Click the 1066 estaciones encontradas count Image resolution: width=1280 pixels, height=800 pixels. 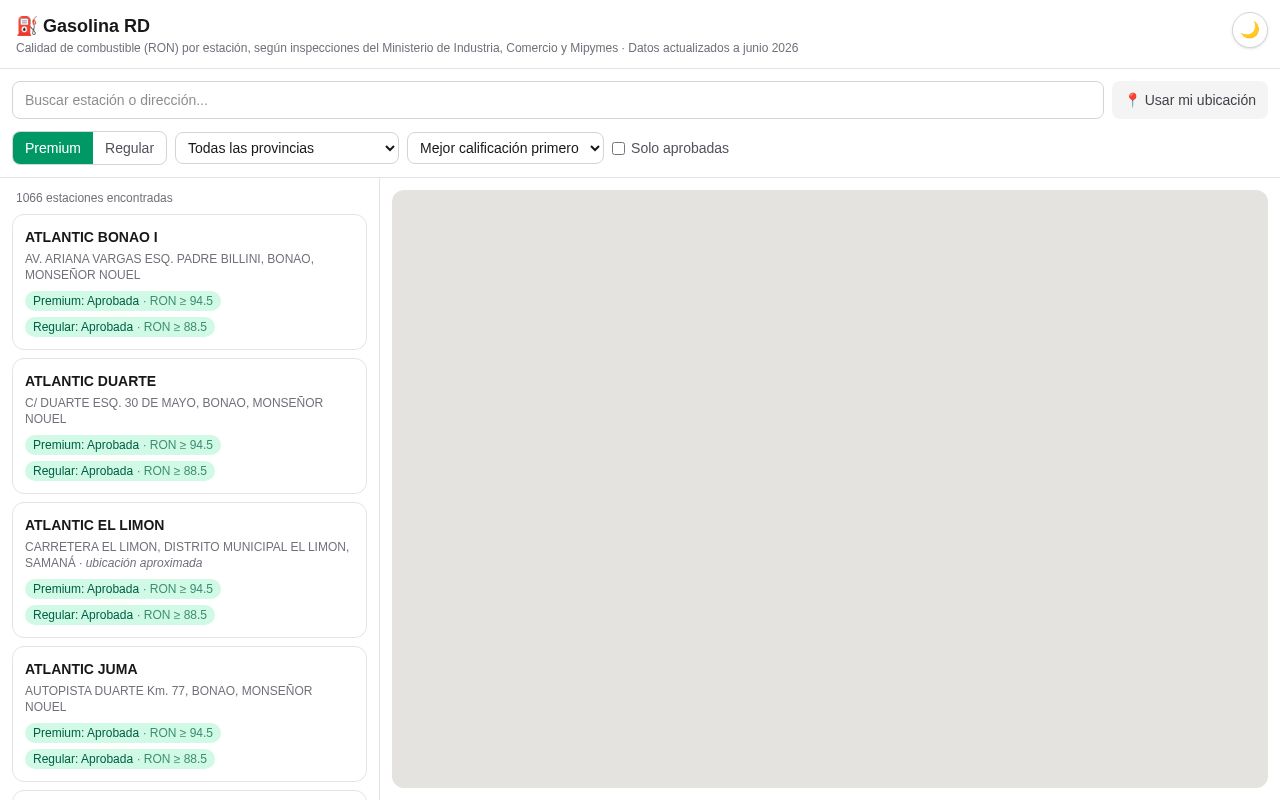coord(94,198)
